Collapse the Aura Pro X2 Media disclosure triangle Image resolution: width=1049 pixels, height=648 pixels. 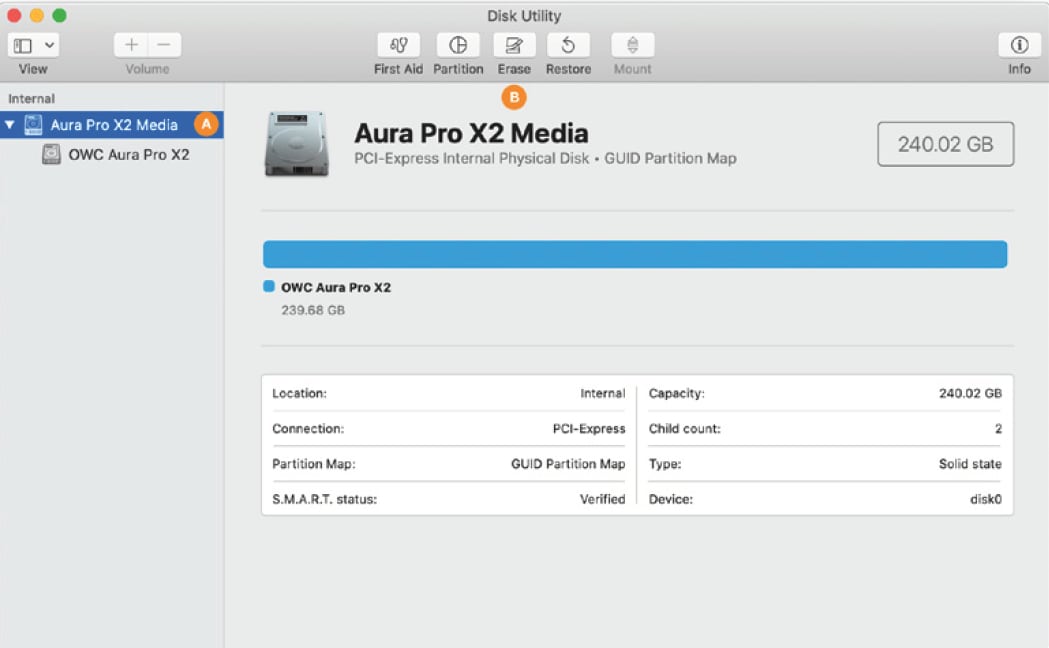coord(10,125)
